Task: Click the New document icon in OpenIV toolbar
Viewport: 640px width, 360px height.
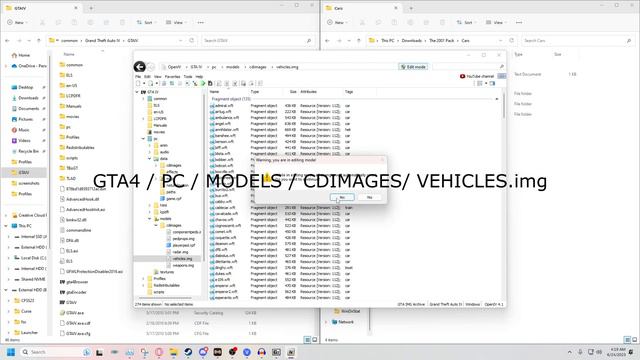Action: pos(138,83)
